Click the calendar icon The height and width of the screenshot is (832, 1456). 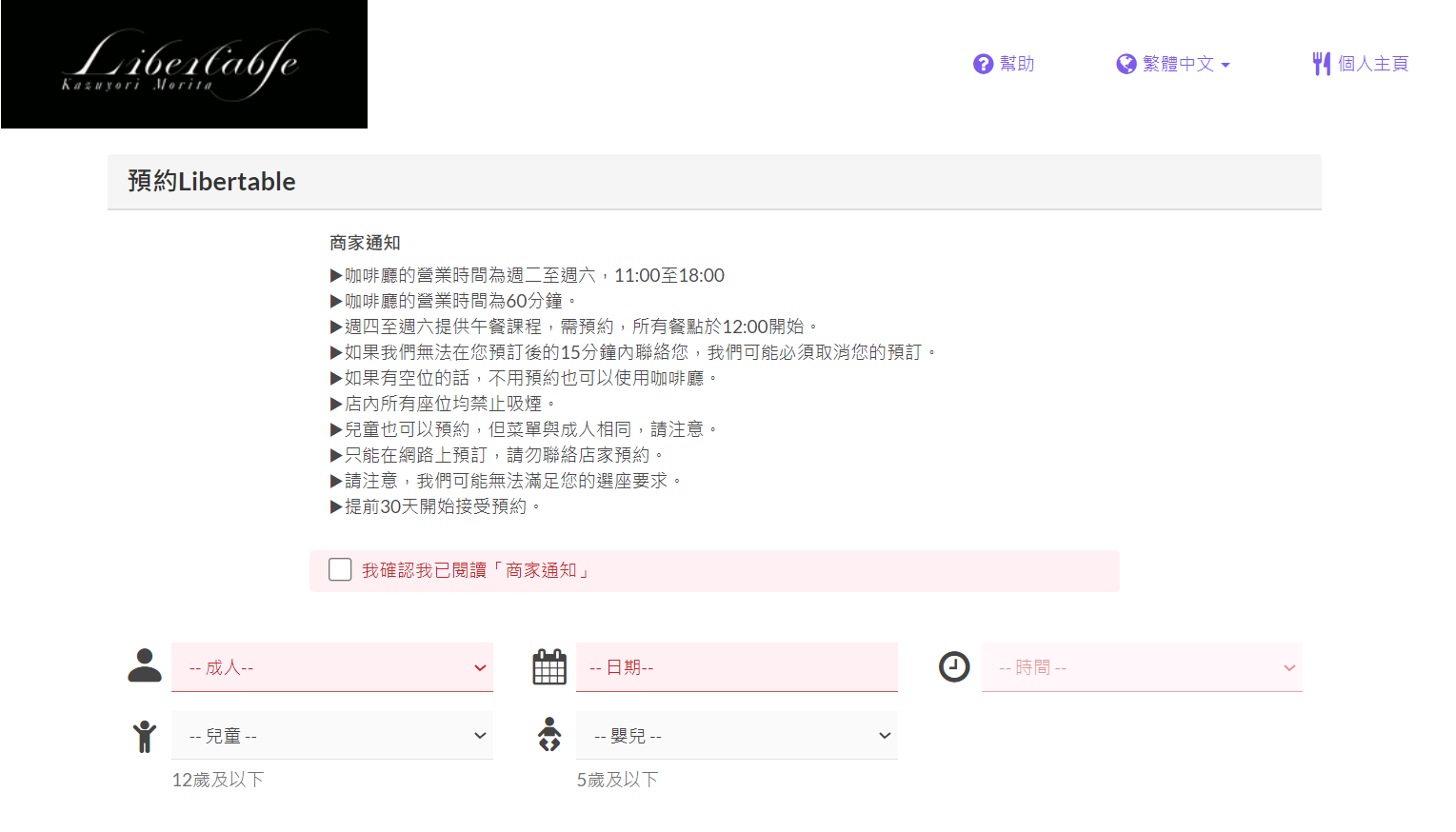tap(549, 666)
